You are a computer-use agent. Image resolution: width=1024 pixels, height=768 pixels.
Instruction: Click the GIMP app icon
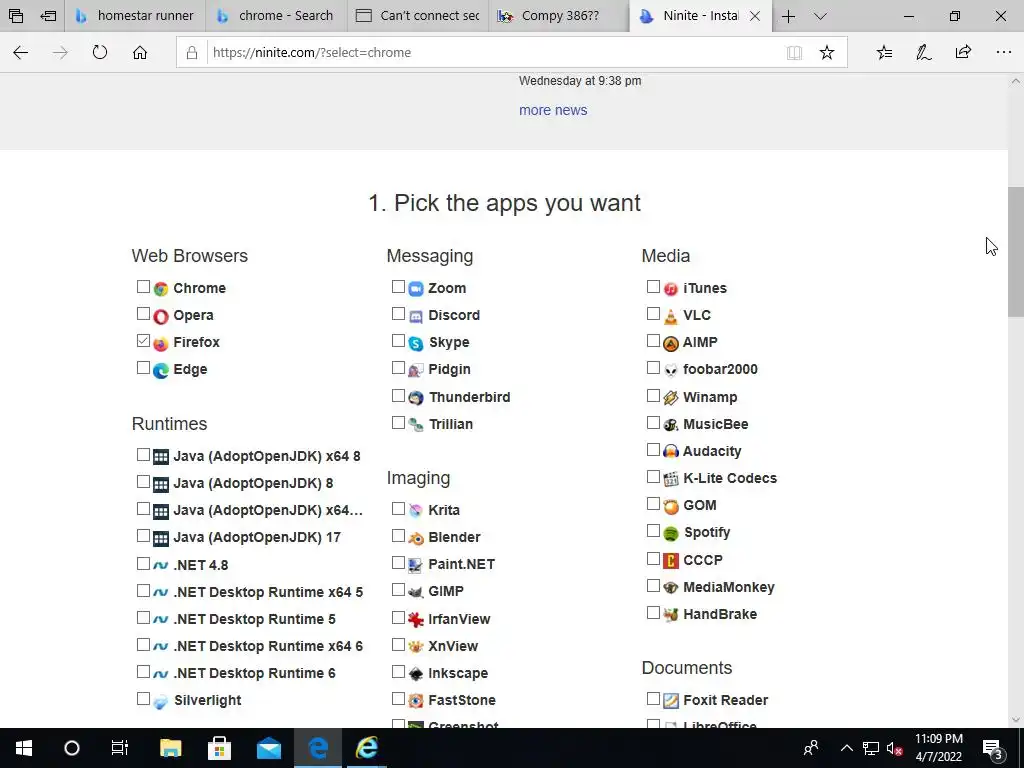click(416, 592)
